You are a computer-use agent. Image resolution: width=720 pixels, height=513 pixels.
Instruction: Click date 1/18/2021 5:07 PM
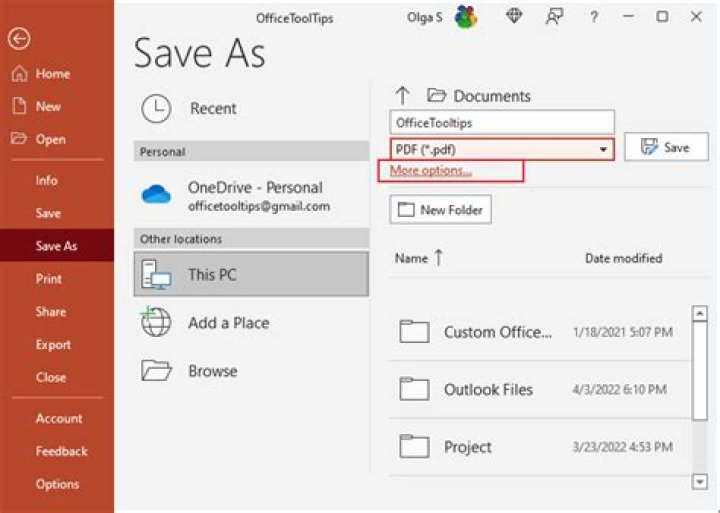pyautogui.click(x=623, y=332)
